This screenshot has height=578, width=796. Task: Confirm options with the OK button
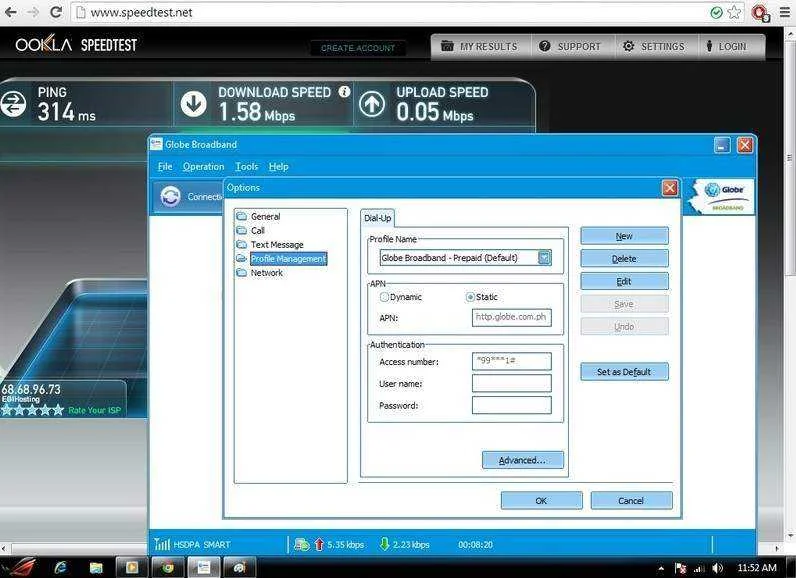click(542, 501)
